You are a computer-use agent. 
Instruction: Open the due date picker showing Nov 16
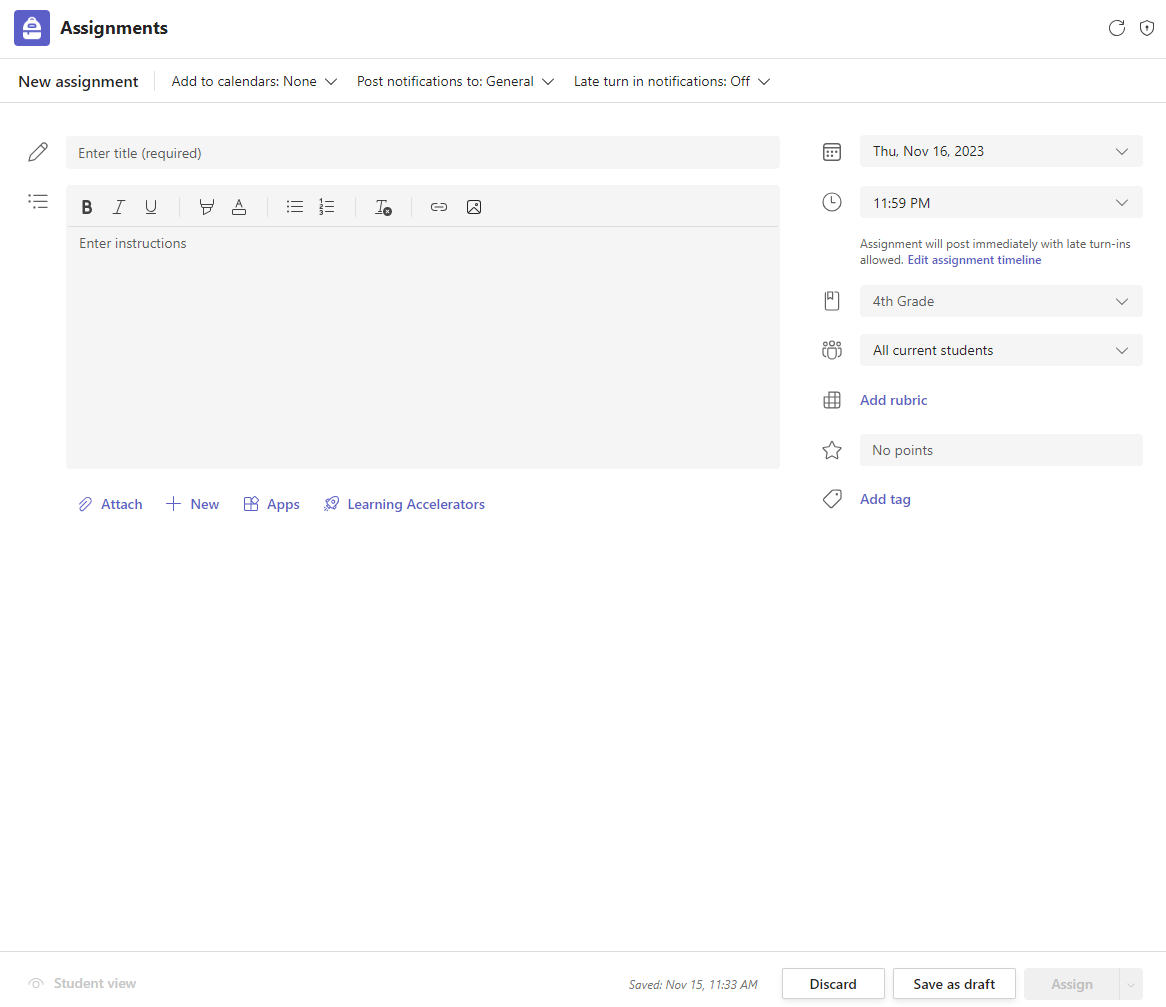coord(1000,151)
